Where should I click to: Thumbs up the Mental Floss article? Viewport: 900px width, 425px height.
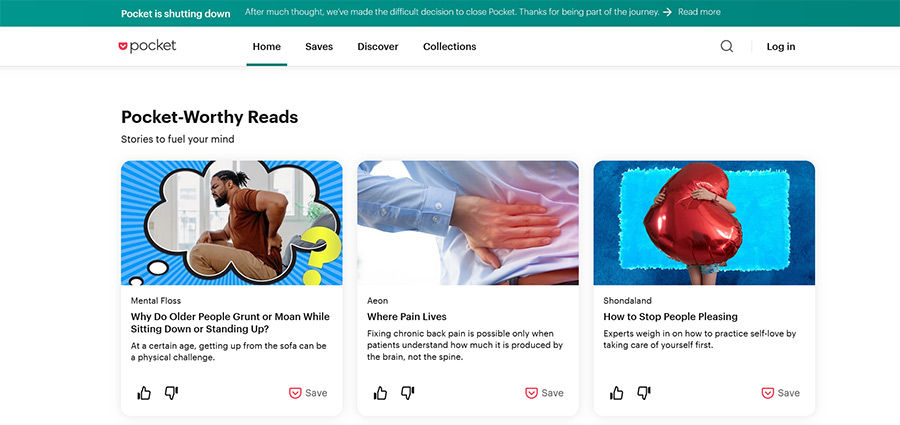point(144,393)
